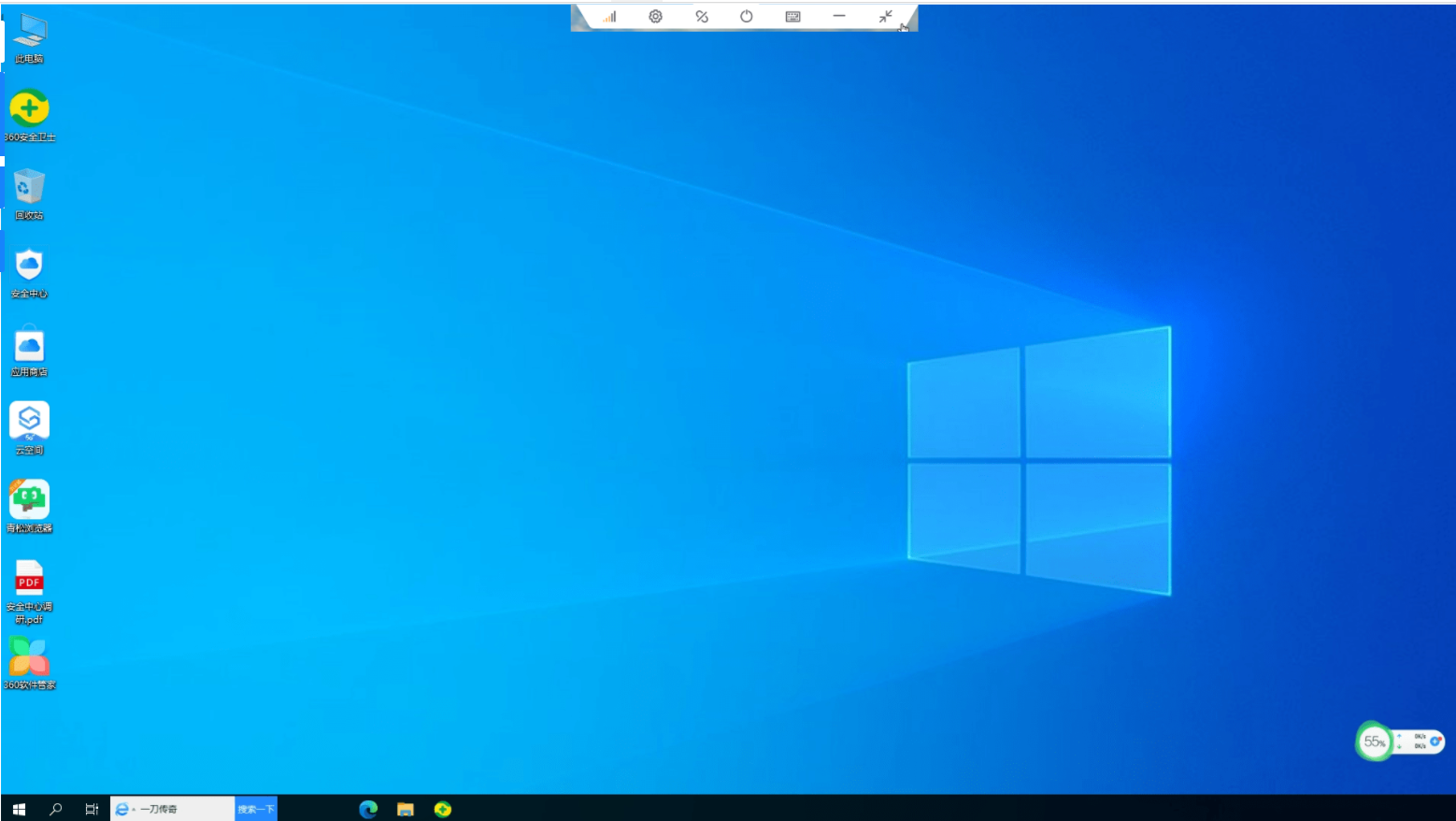This screenshot has height=821, width=1456.
Task: Click the power icon in remote toolbar
Action: [x=747, y=17]
